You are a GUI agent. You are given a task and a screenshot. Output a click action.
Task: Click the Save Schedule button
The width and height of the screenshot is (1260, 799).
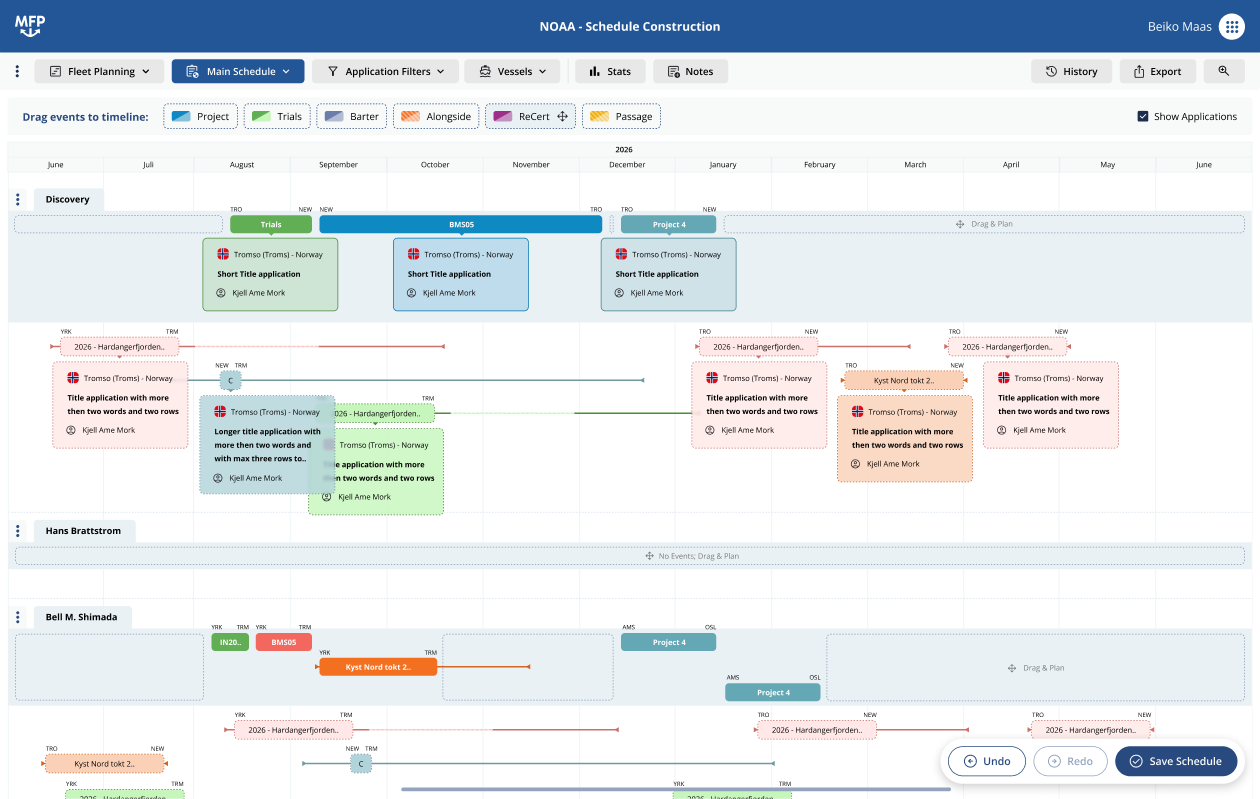pyautogui.click(x=1175, y=761)
